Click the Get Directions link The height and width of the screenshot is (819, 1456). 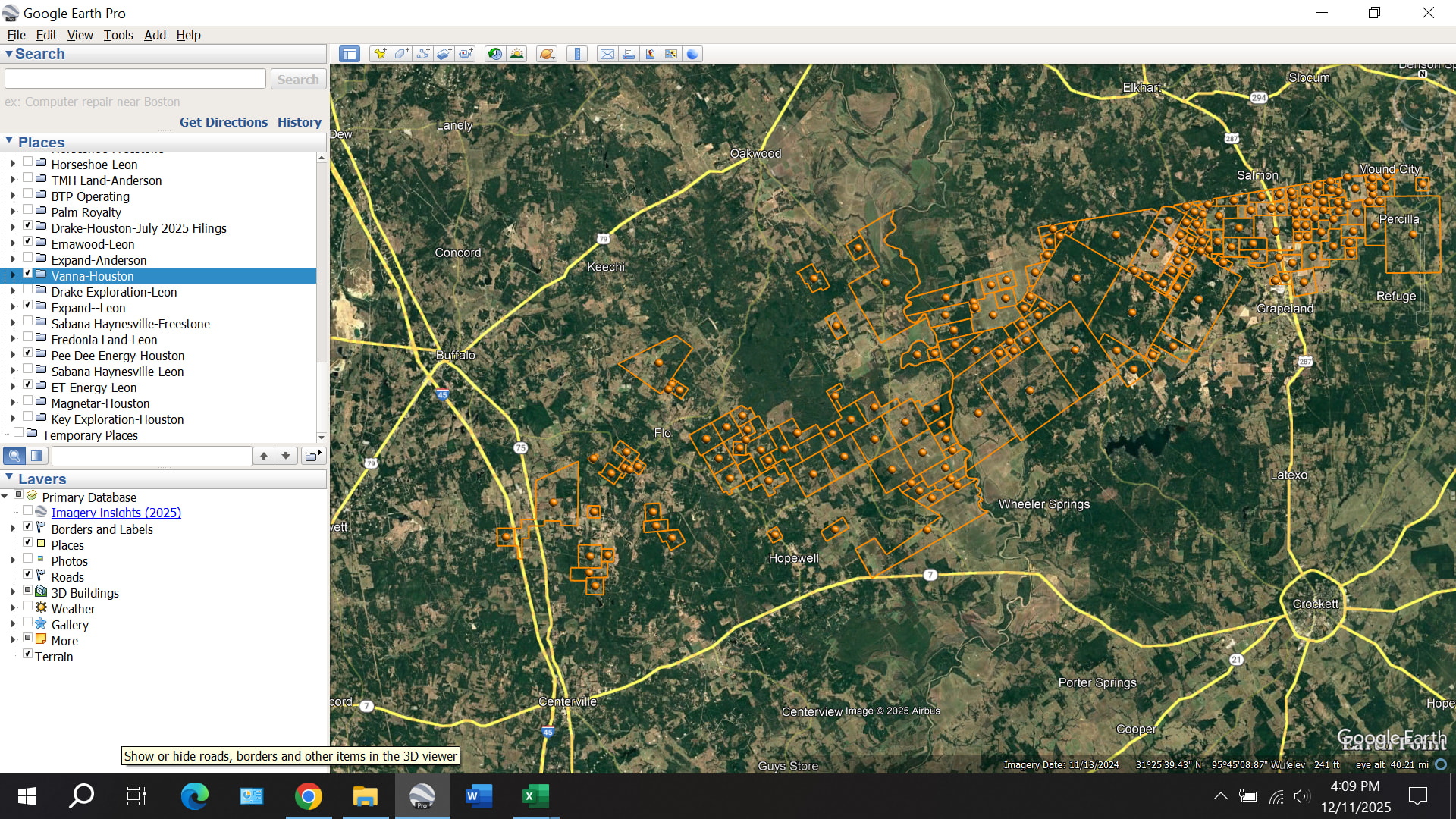pos(223,122)
